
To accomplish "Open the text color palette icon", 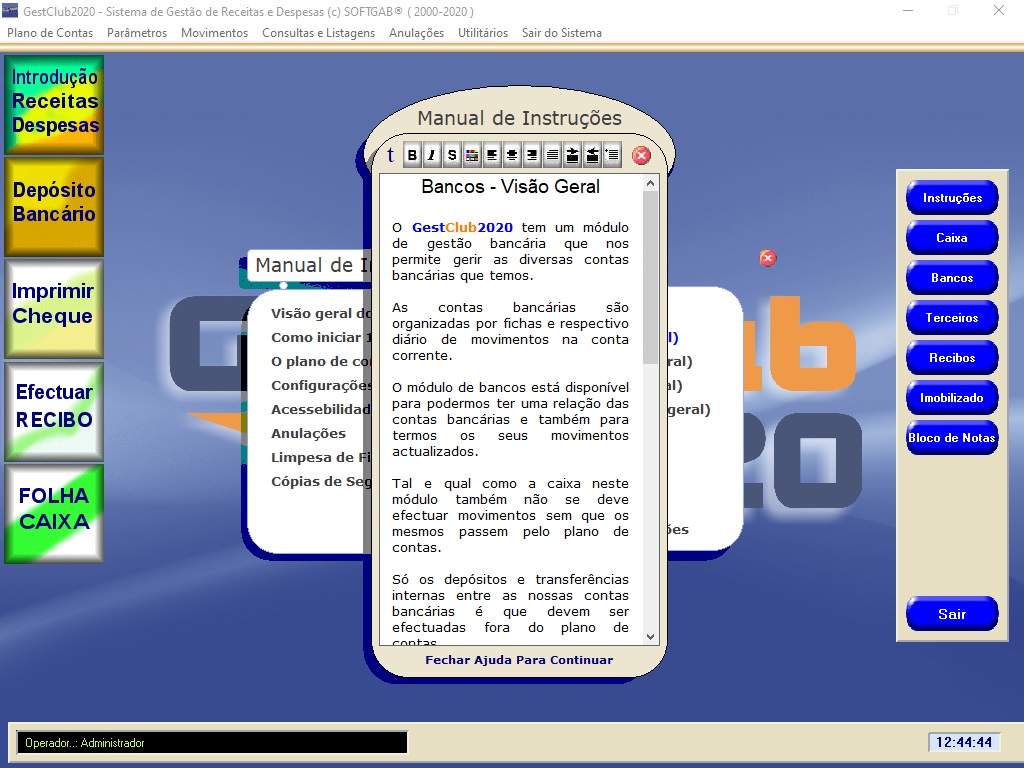I will coord(472,155).
